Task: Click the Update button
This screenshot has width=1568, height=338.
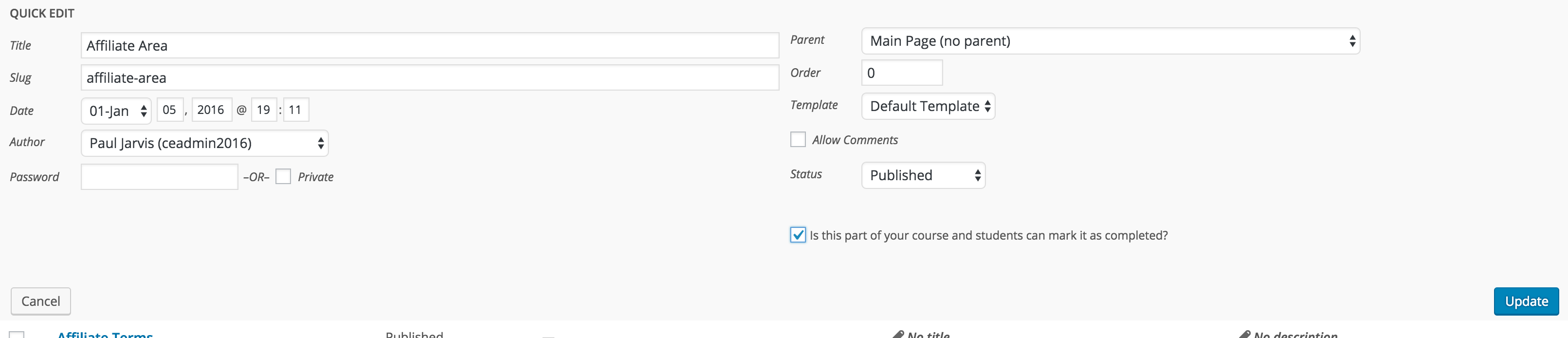Action: tap(1525, 301)
